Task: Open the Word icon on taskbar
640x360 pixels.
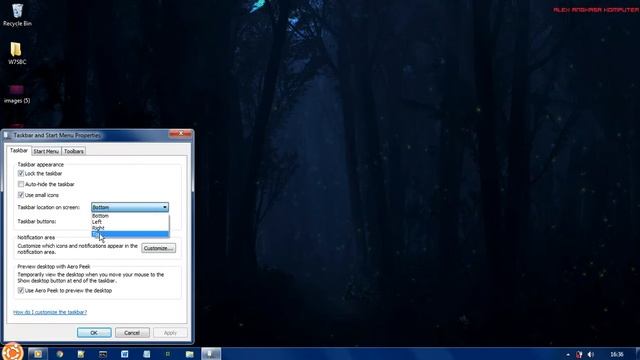Action: [124, 354]
